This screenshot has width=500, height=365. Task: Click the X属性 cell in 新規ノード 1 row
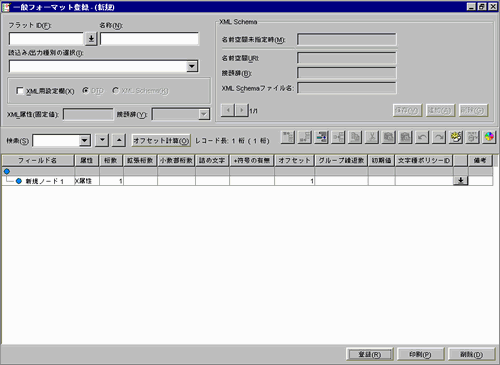pos(87,181)
